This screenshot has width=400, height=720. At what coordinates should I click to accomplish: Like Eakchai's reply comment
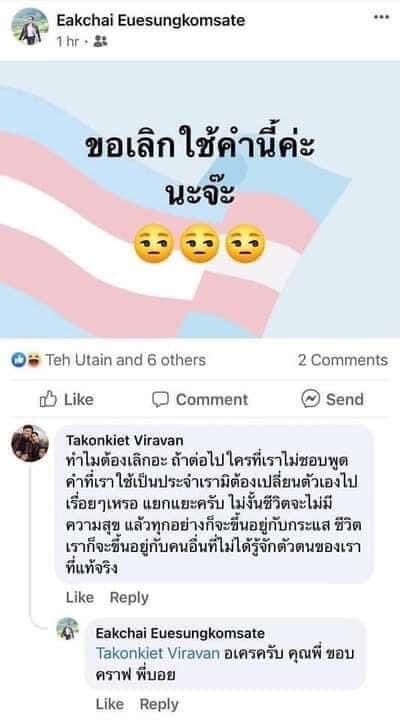click(109, 704)
